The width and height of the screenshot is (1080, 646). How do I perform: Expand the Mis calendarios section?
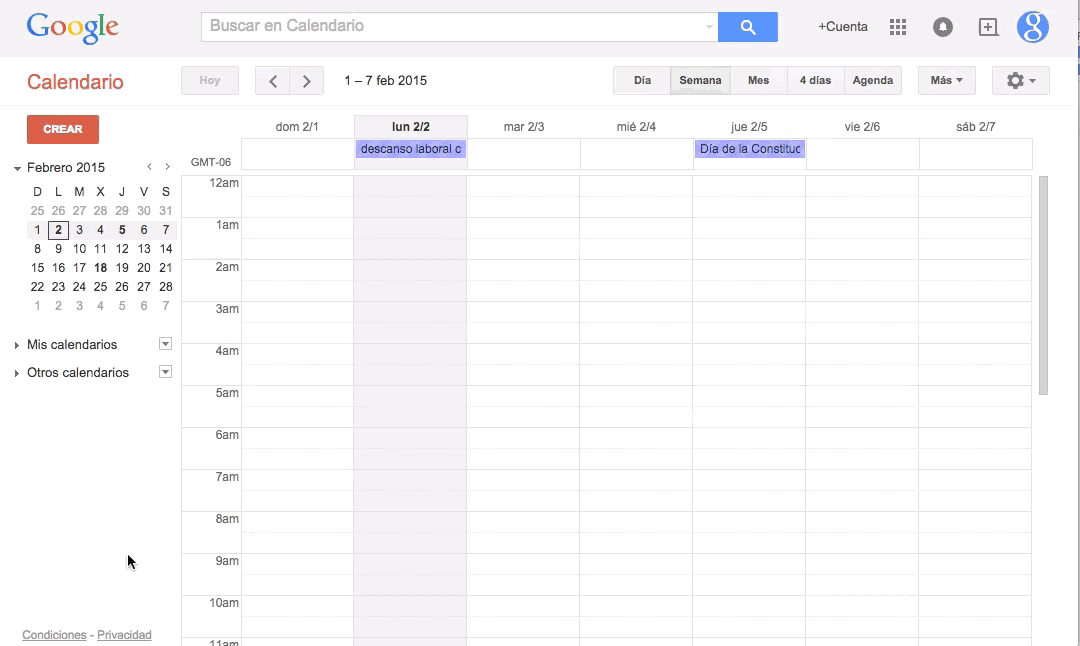click(15, 344)
